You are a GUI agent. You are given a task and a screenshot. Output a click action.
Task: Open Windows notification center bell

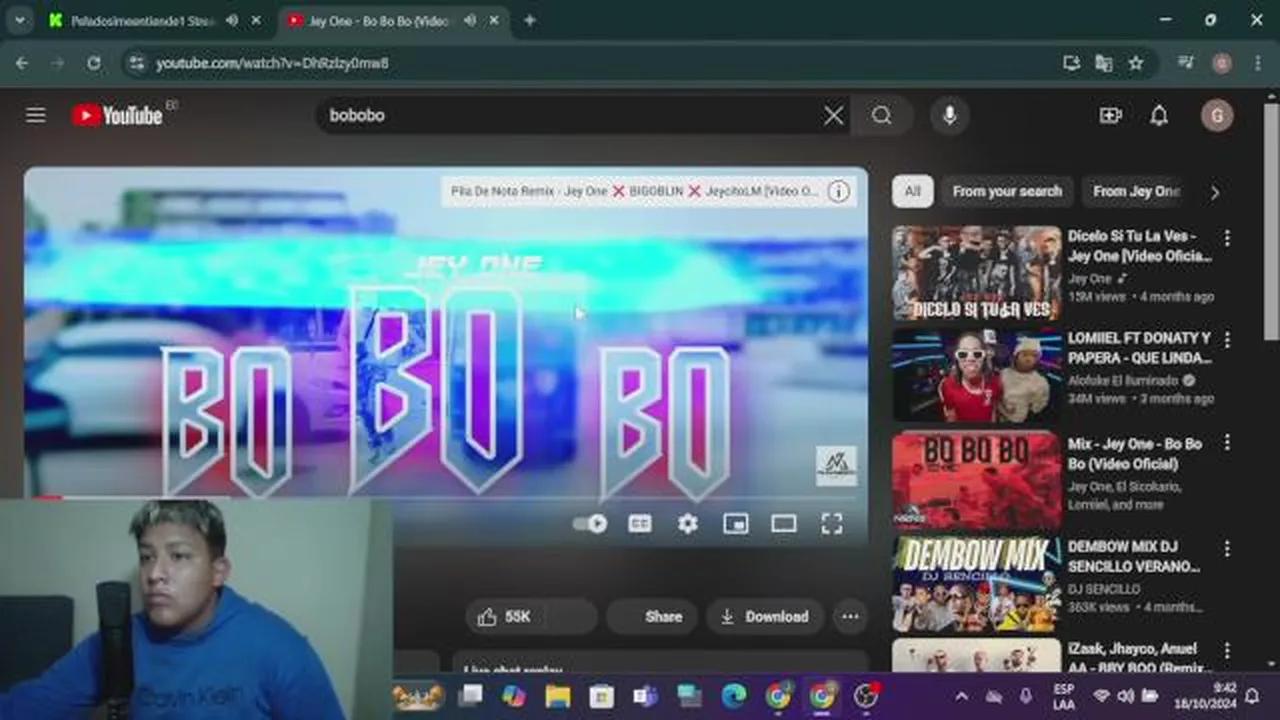(x=1251, y=696)
